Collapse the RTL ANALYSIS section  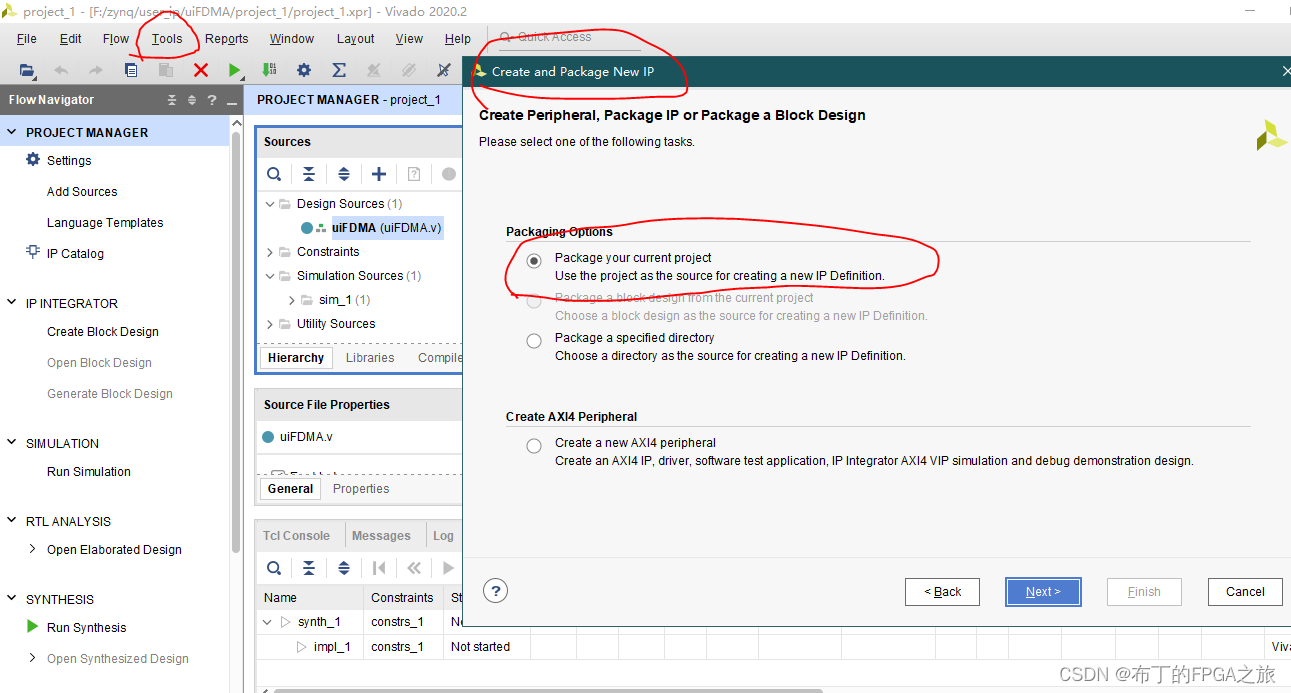(12, 521)
